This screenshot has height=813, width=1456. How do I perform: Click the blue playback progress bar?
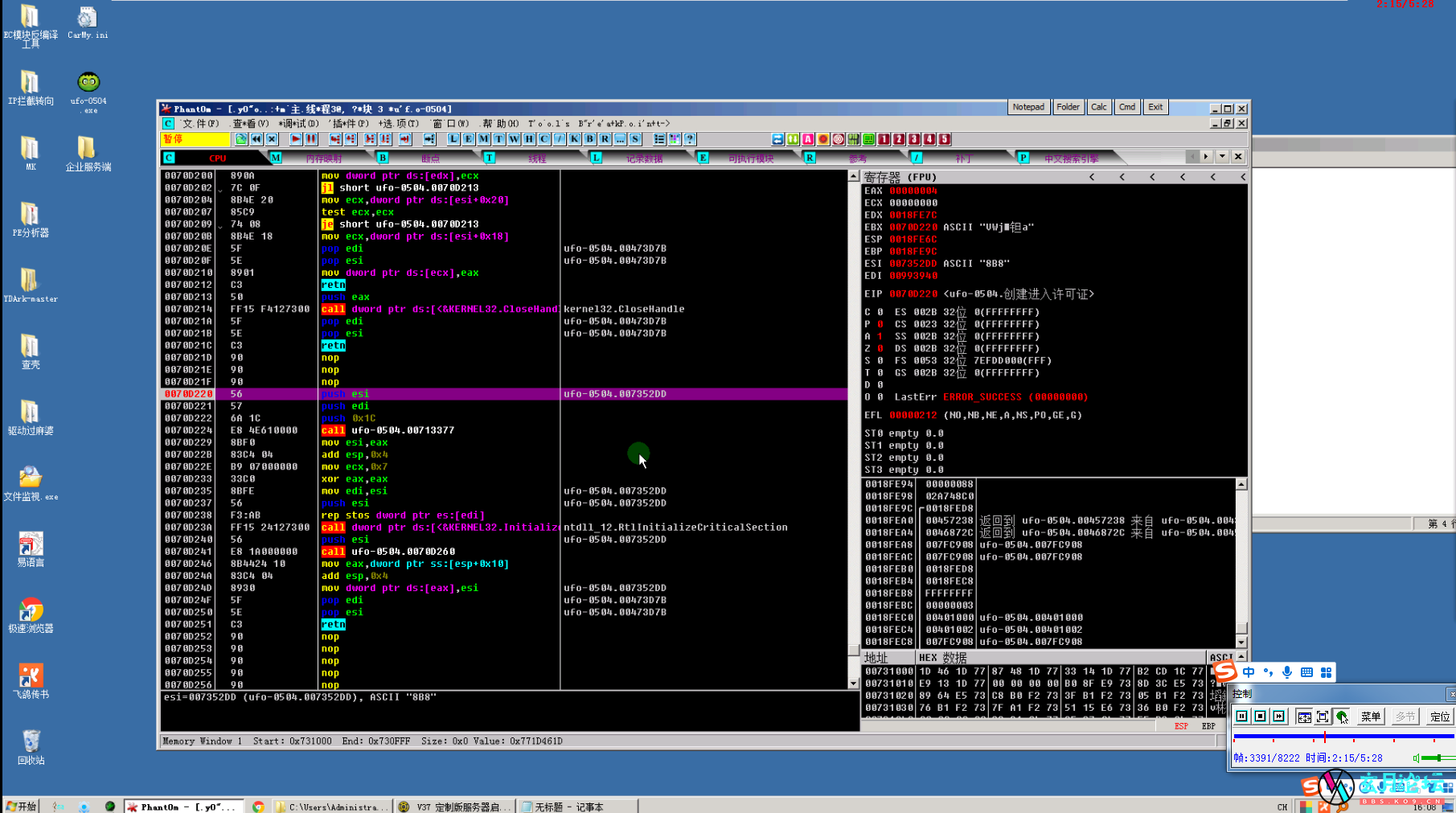point(1343,736)
